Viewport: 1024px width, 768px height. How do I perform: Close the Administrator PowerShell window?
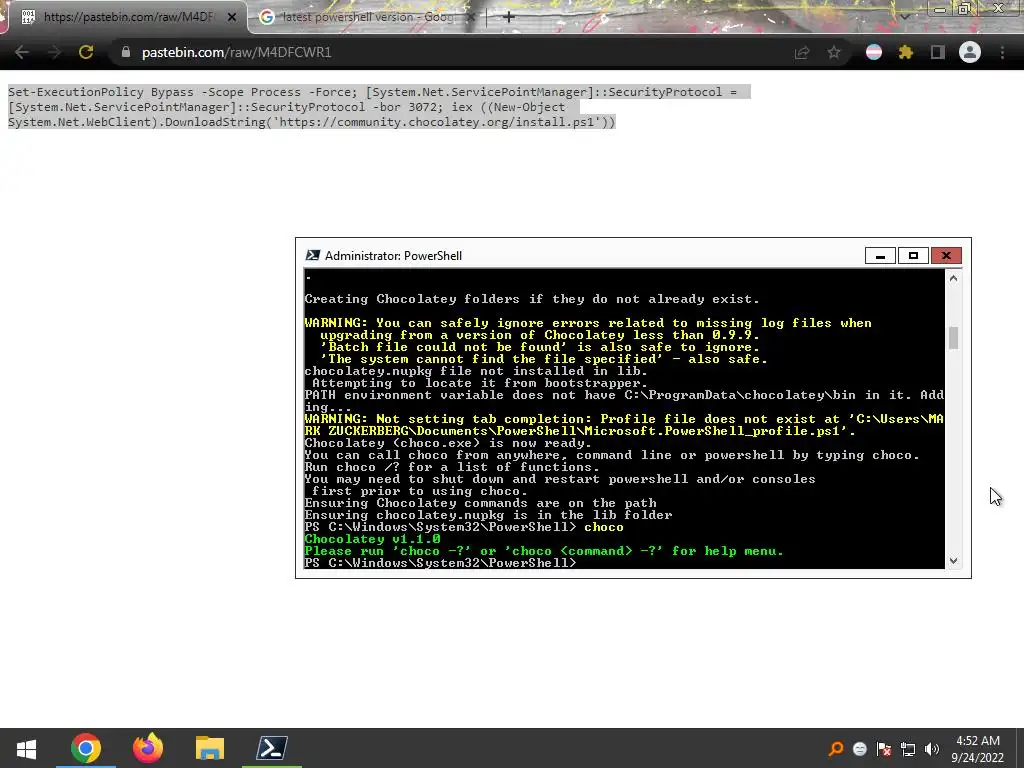coord(946,255)
